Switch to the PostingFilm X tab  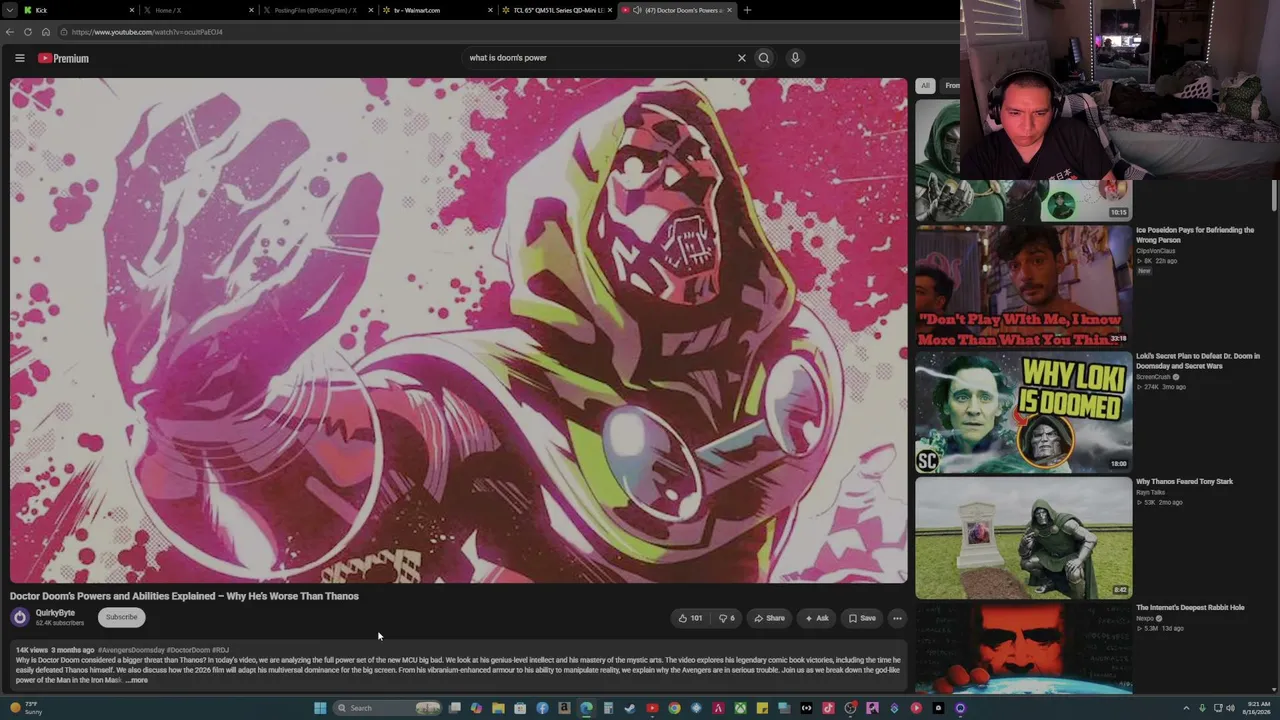(316, 10)
